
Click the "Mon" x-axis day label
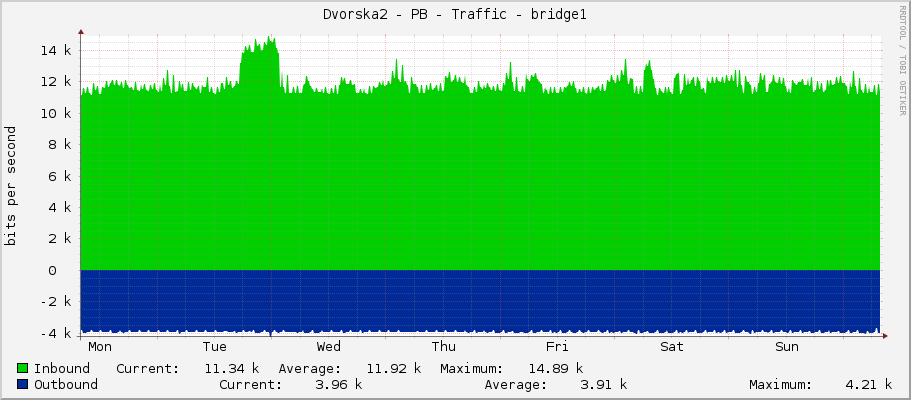pos(100,347)
